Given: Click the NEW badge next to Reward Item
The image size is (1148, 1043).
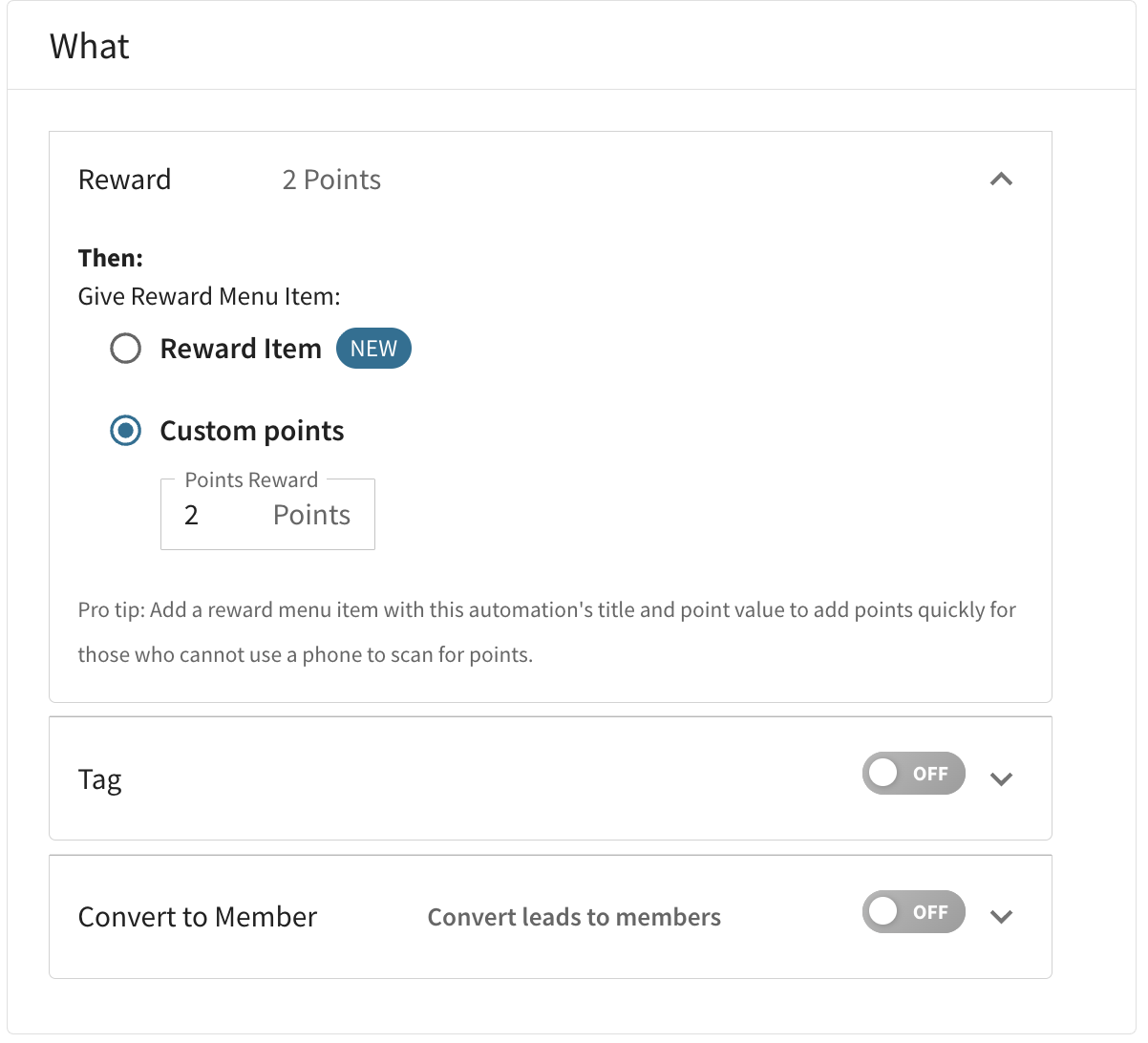Looking at the screenshot, I should 372,348.
